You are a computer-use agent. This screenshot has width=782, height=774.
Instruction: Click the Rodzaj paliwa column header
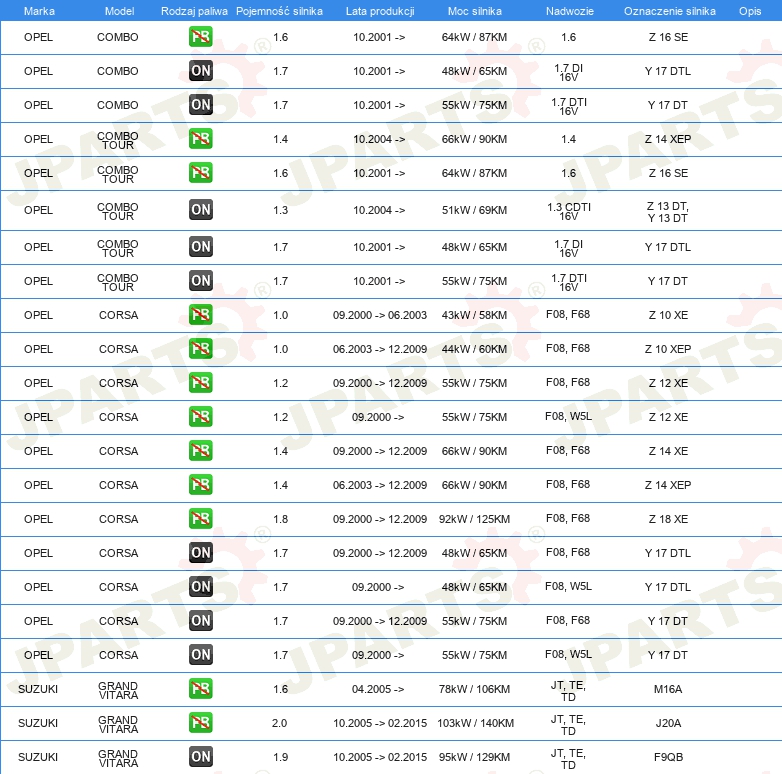194,11
